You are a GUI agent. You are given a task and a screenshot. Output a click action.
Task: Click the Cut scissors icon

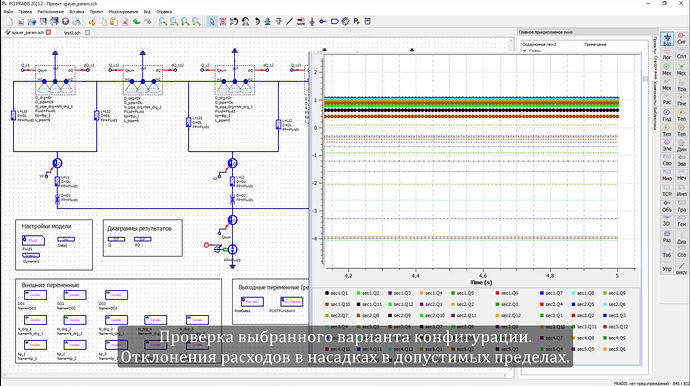92,21
